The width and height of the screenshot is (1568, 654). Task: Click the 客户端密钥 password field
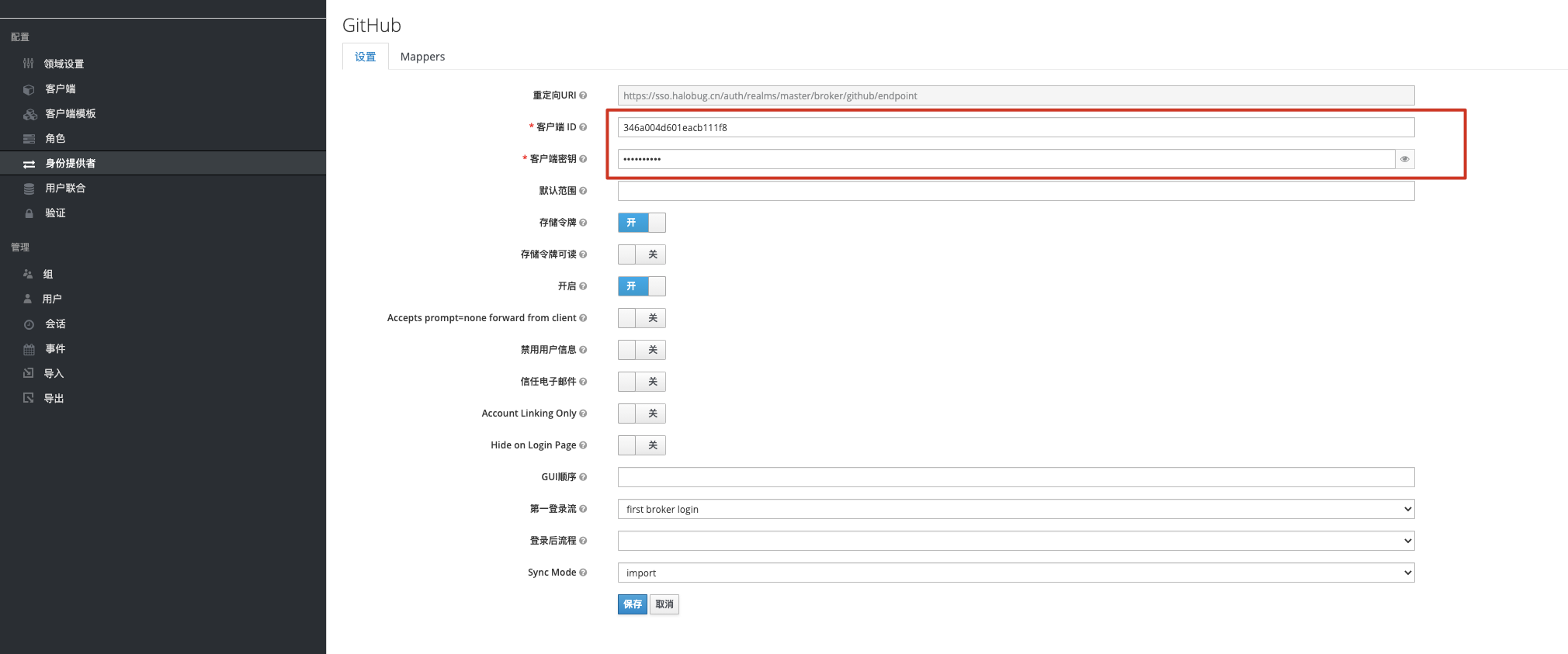1007,159
